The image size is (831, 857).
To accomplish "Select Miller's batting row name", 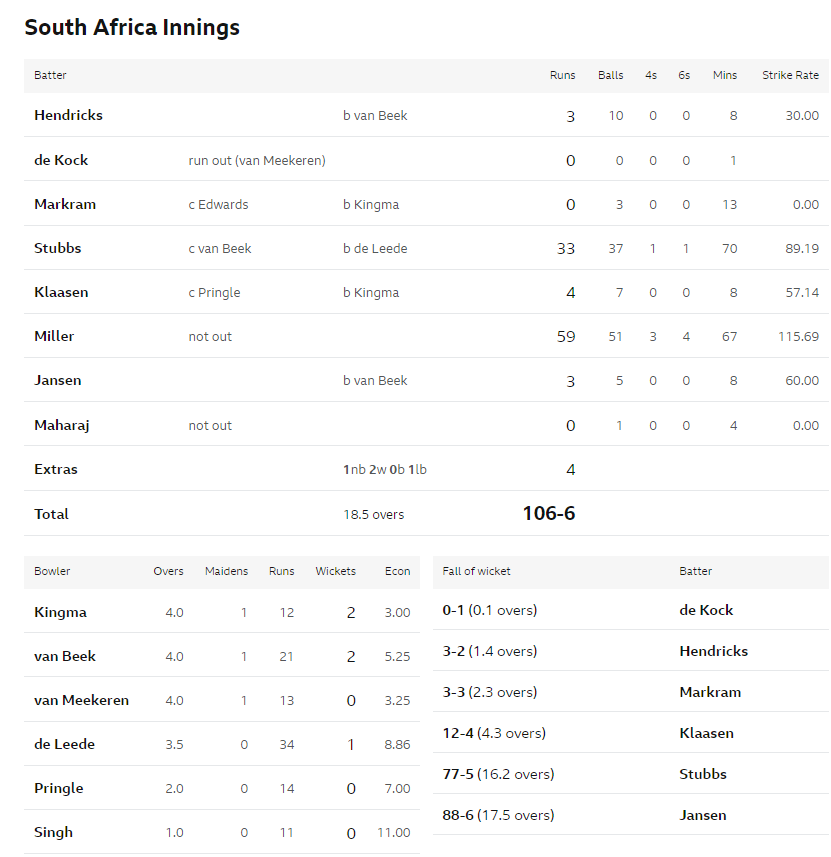I will pos(54,336).
